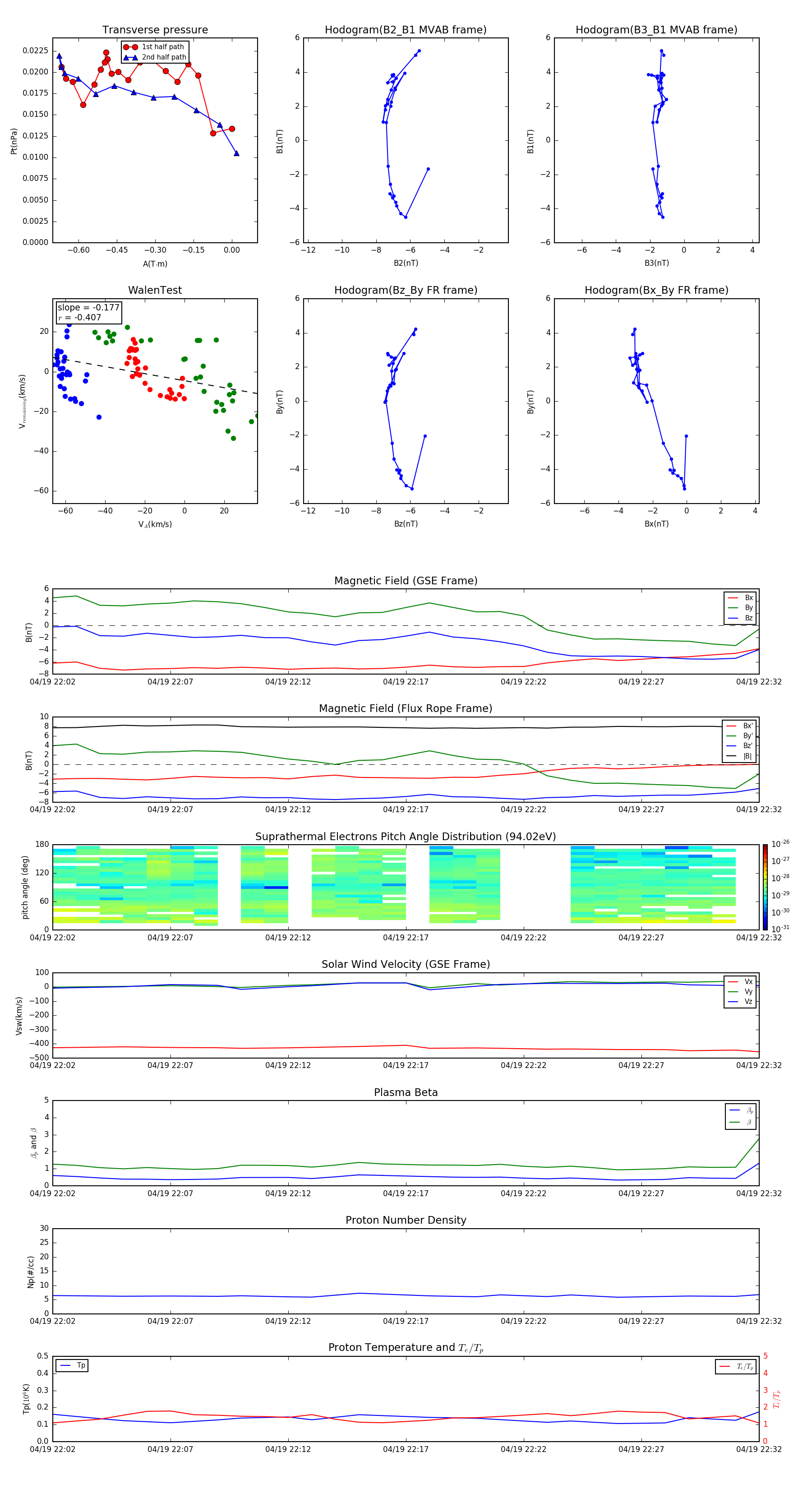Click the 'Proton Number Density' title
The height and width of the screenshot is (1489, 812).
point(406,1220)
